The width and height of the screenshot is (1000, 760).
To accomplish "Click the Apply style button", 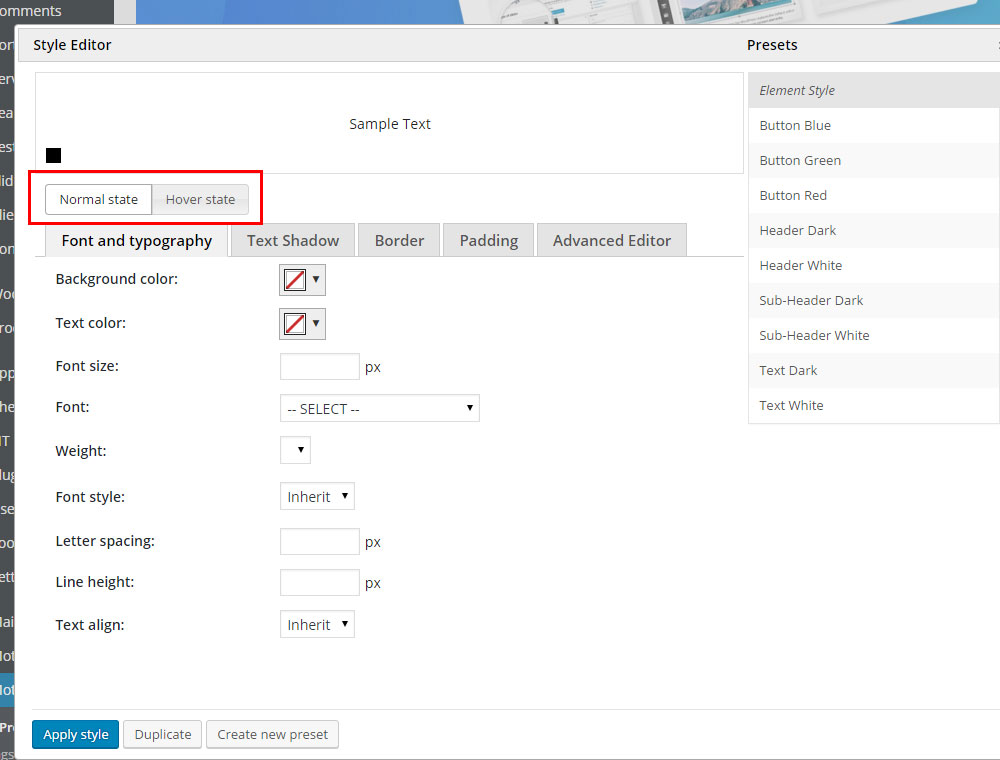I will (75, 734).
